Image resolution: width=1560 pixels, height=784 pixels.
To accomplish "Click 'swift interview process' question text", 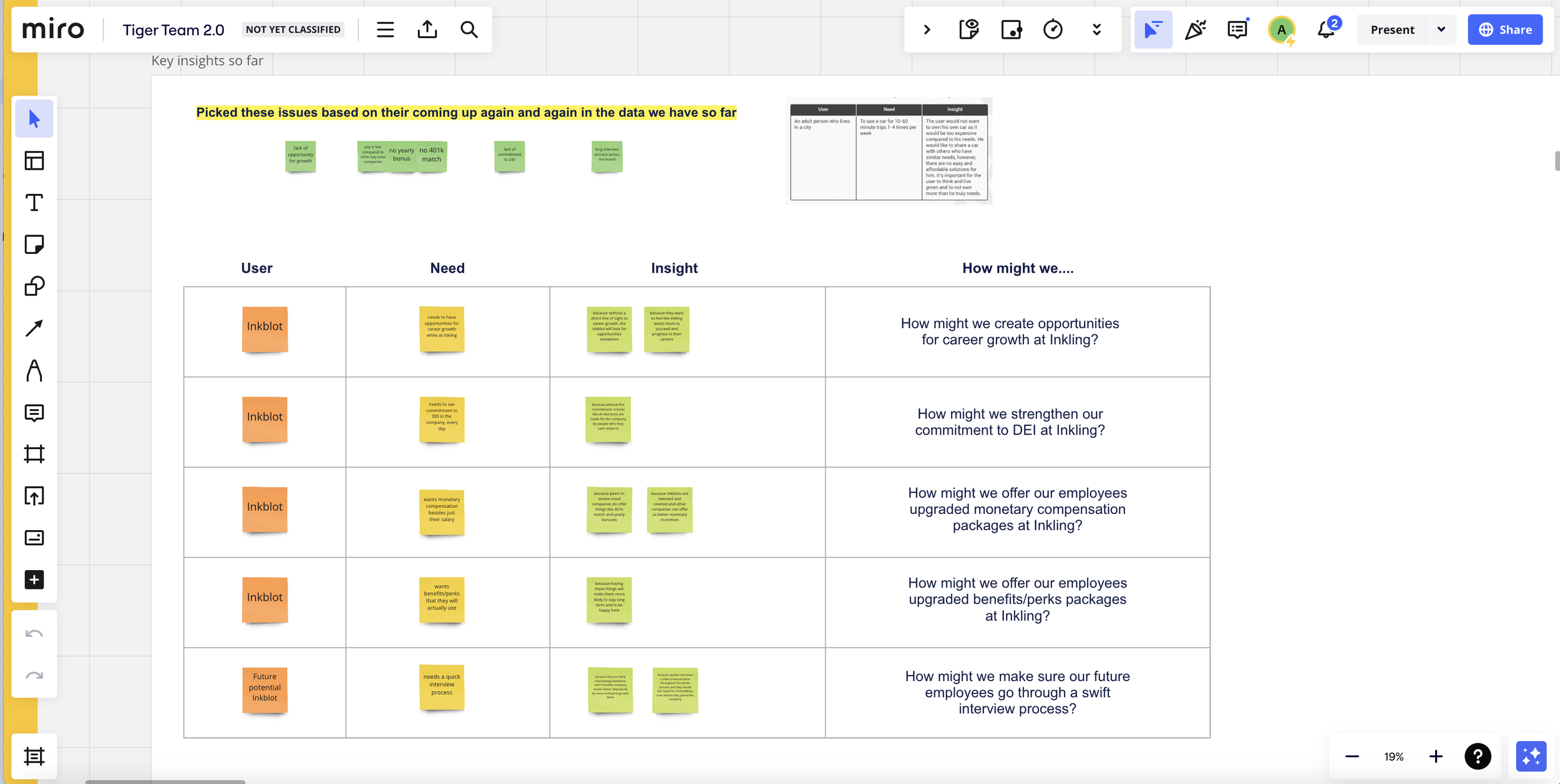I will tap(1018, 692).
